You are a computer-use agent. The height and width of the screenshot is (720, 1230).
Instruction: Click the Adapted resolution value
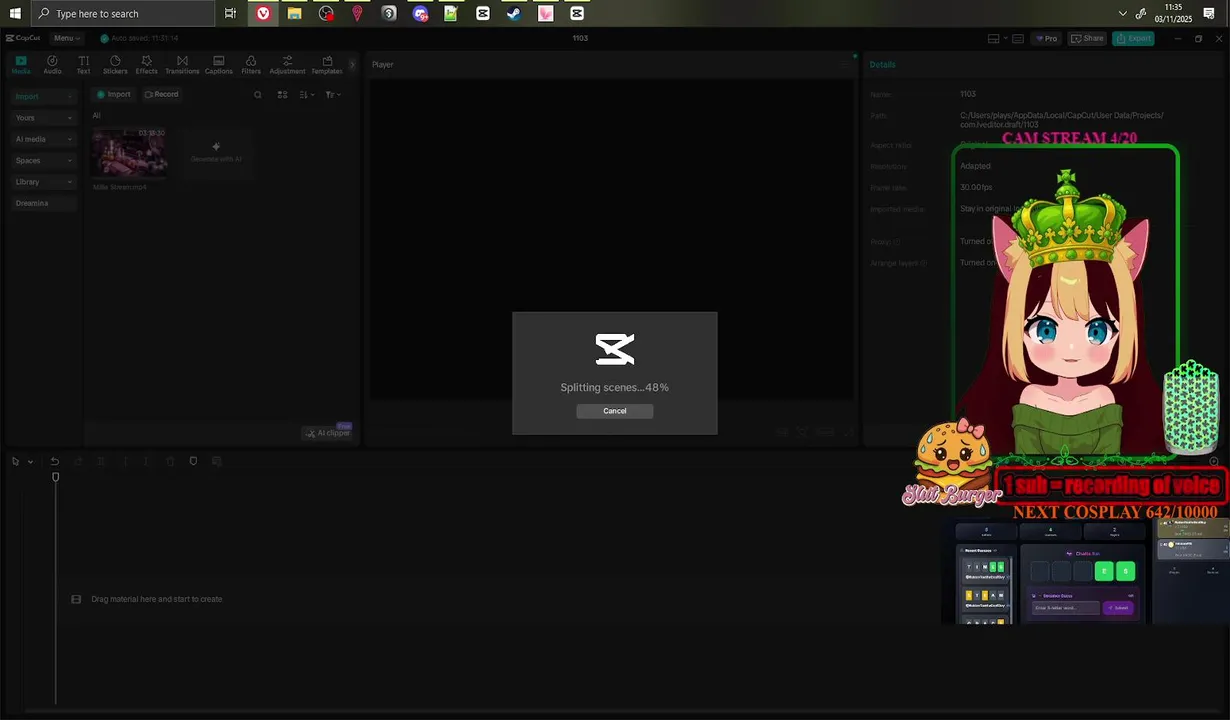pyautogui.click(x=975, y=166)
